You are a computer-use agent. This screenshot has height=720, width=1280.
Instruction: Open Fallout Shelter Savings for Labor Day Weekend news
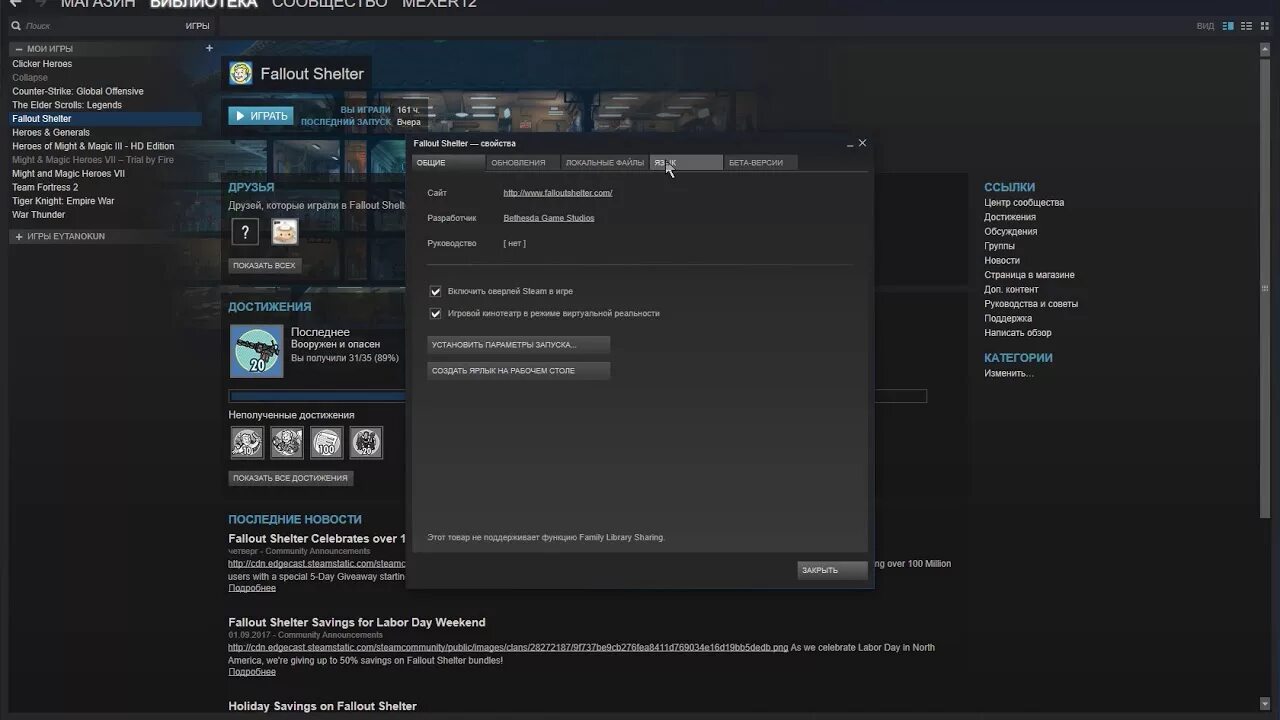pos(357,622)
